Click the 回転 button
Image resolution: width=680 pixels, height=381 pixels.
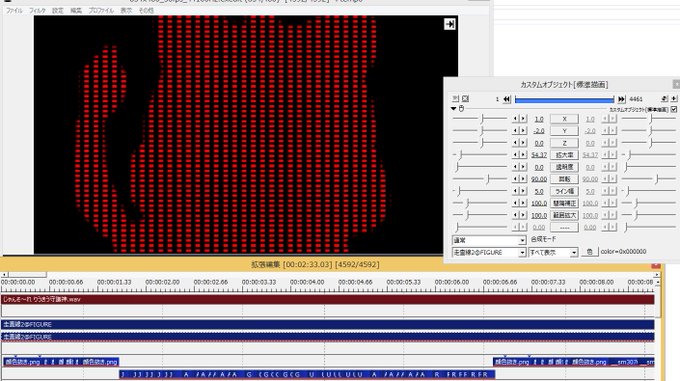click(564, 179)
